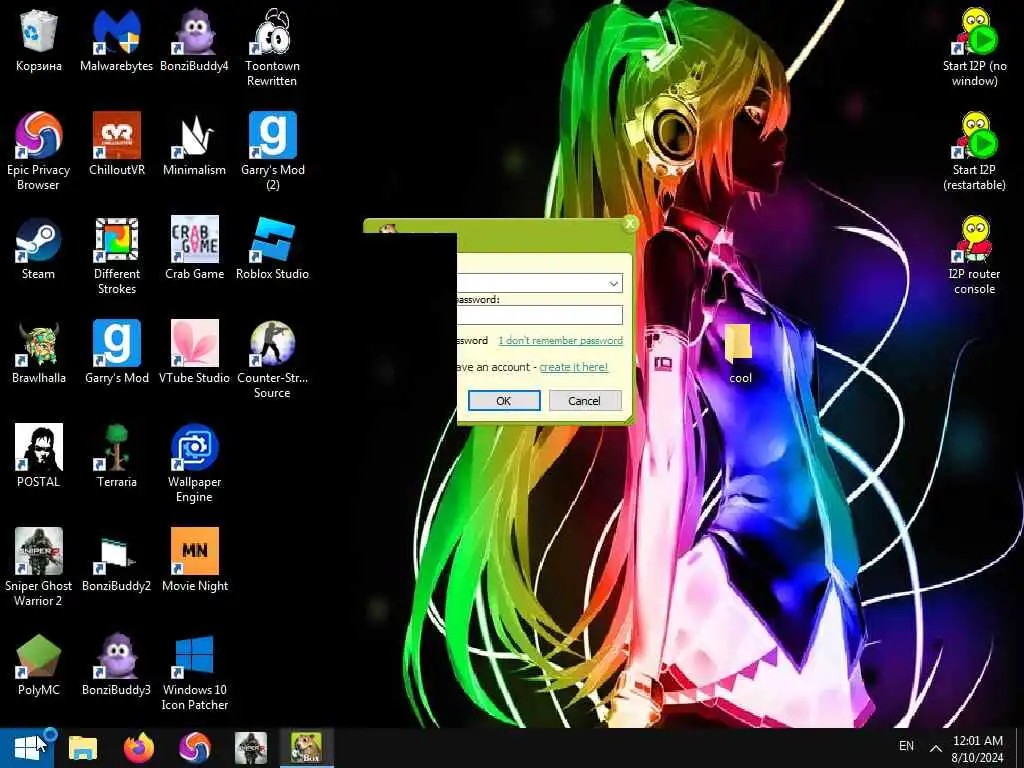Screen dimensions: 1024x768
Task: Launch Steam from the desktop
Action: tap(39, 248)
